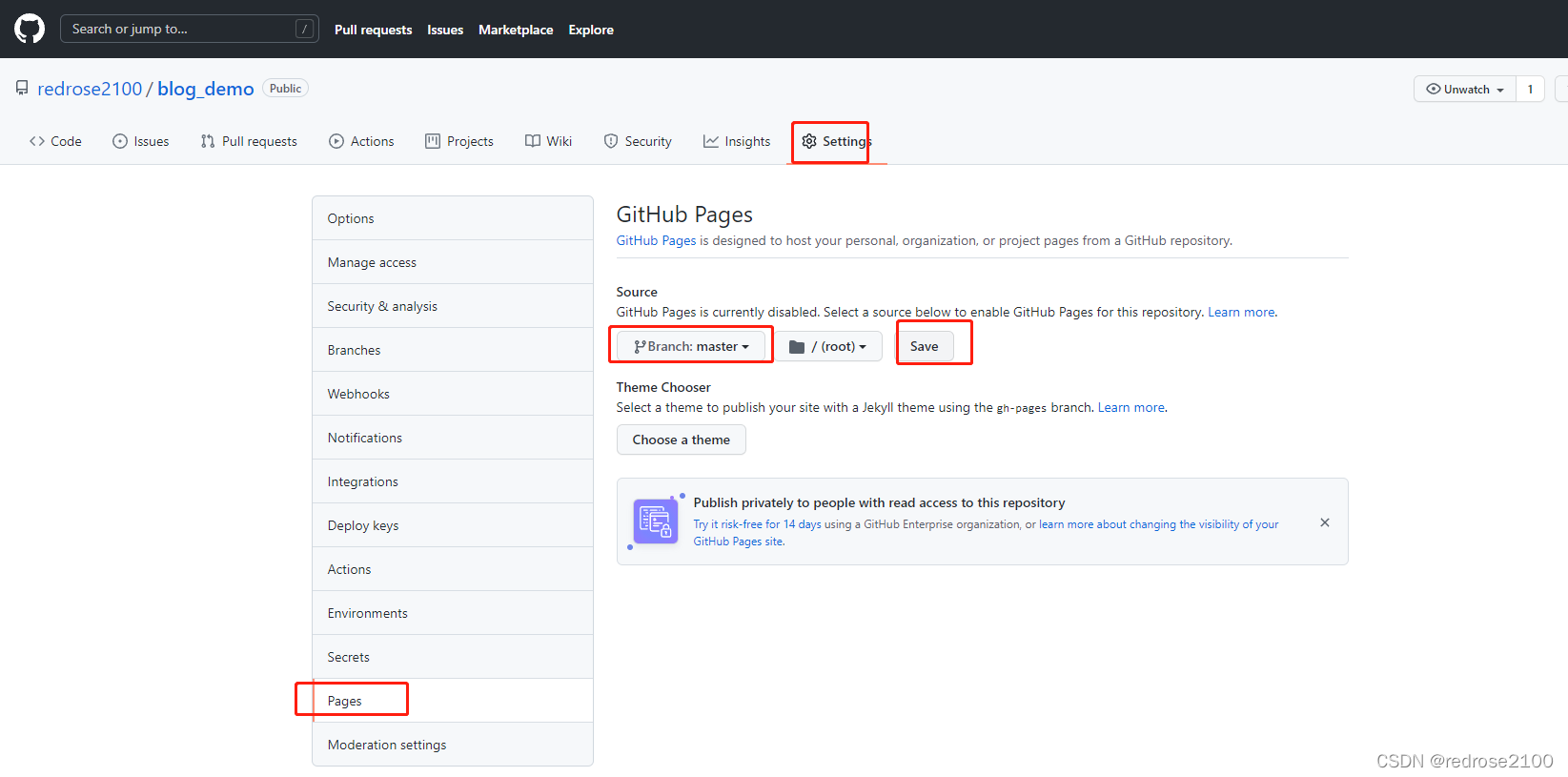1568x777 pixels.
Task: Open Moderation settings page
Action: point(453,745)
